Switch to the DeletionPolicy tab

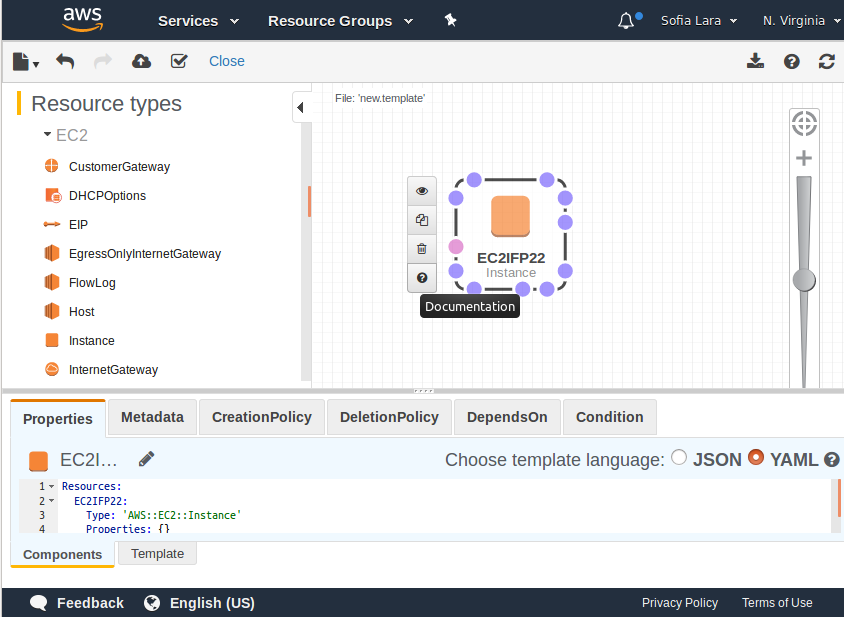pyautogui.click(x=389, y=417)
